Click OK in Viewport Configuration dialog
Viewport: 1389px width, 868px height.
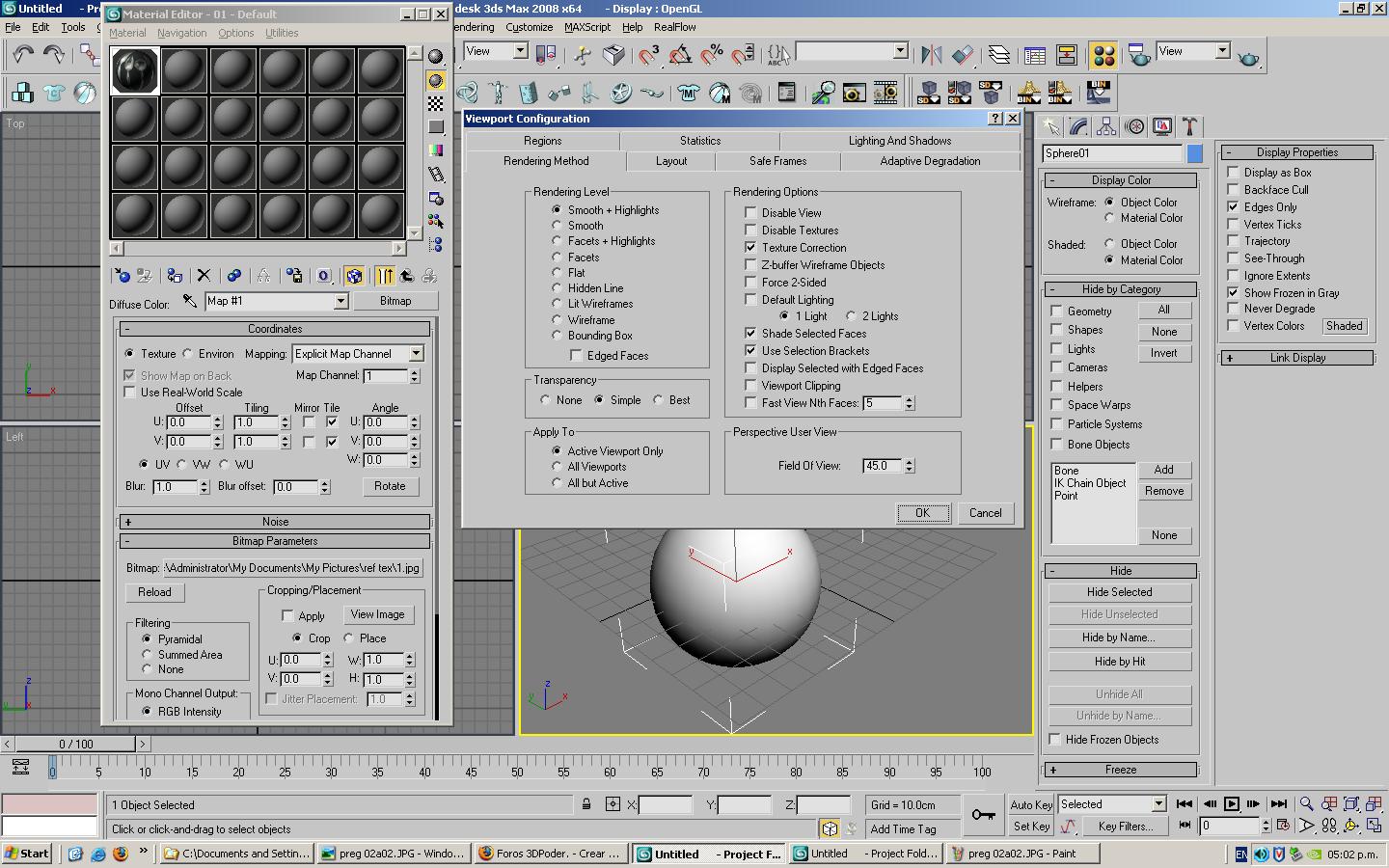(922, 513)
